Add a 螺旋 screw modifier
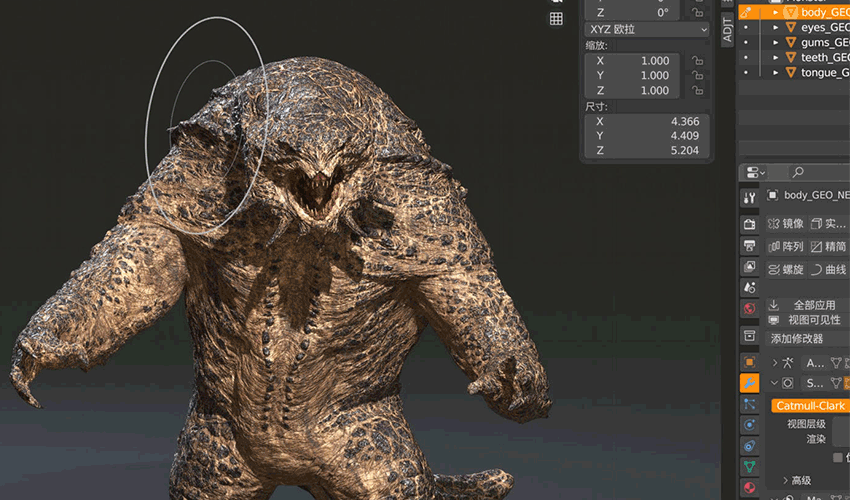 pos(785,270)
